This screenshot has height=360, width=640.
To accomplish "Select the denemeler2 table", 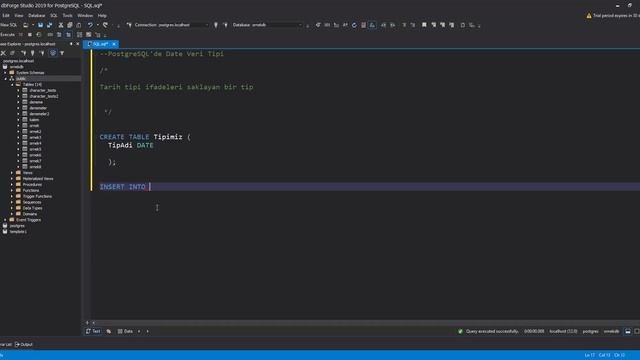I will tap(39, 114).
